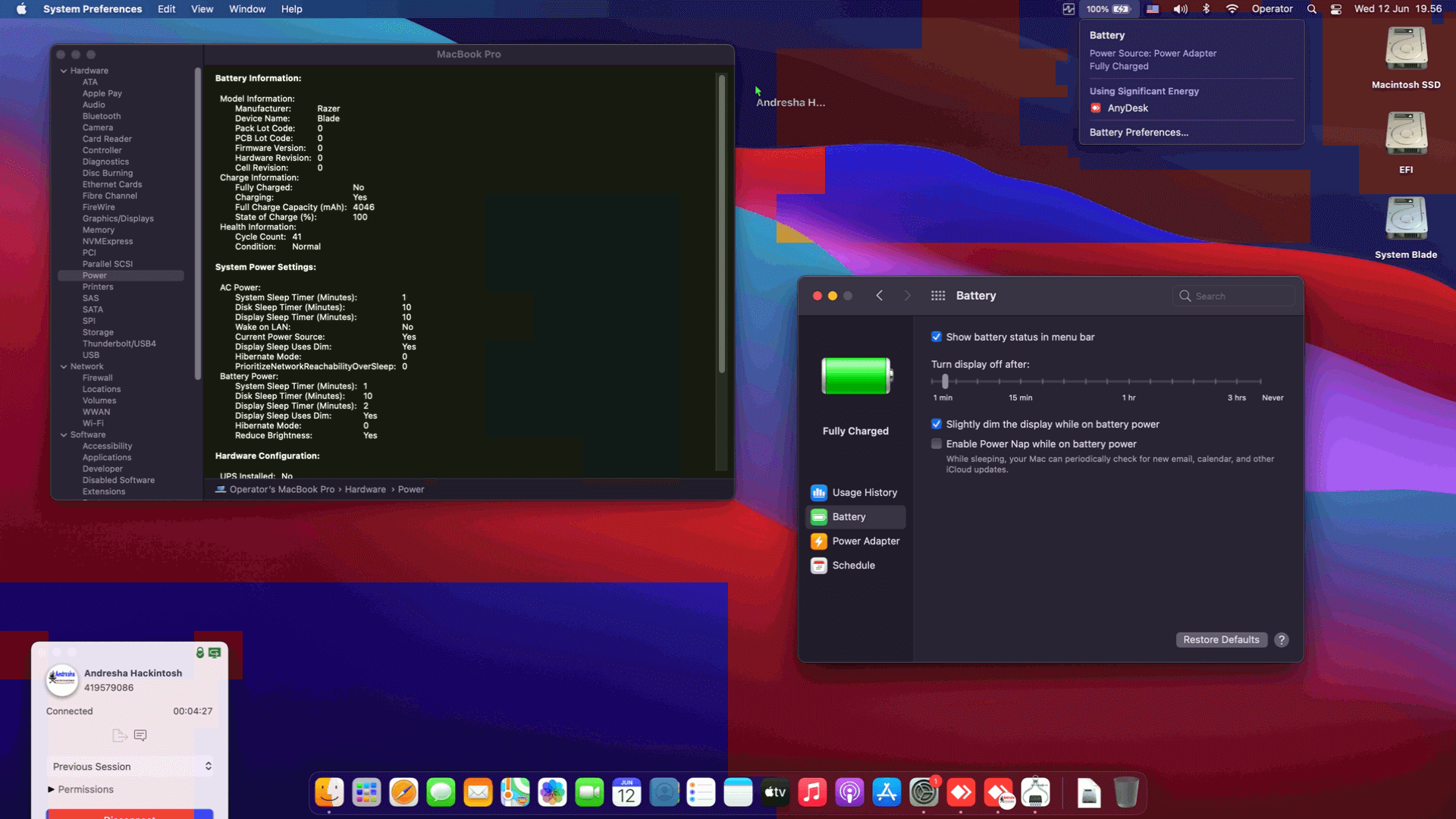Select Applications in the Software list

pyautogui.click(x=107, y=457)
